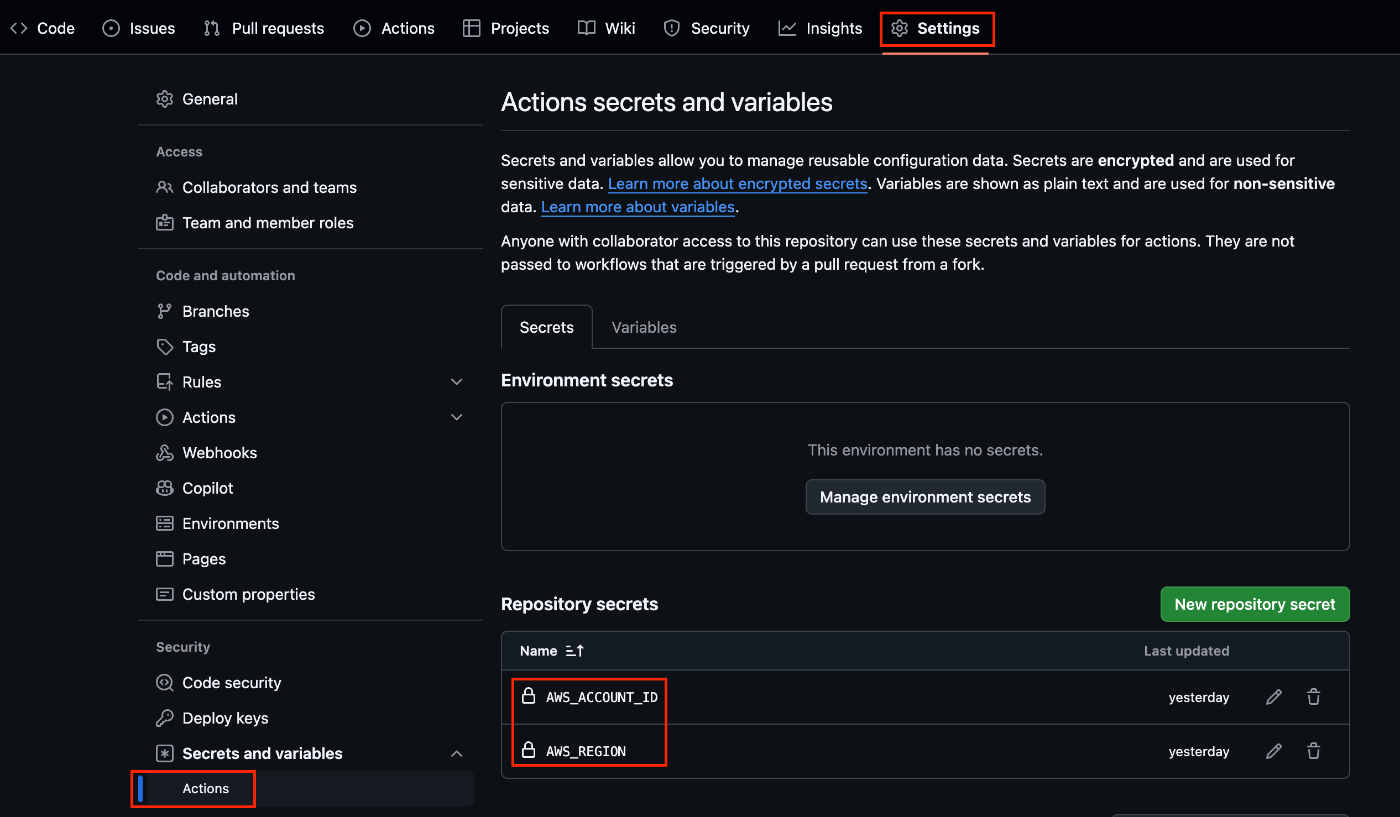Screen dimensions: 1400x817
Task: Select the Settings tab
Action: tap(936, 28)
